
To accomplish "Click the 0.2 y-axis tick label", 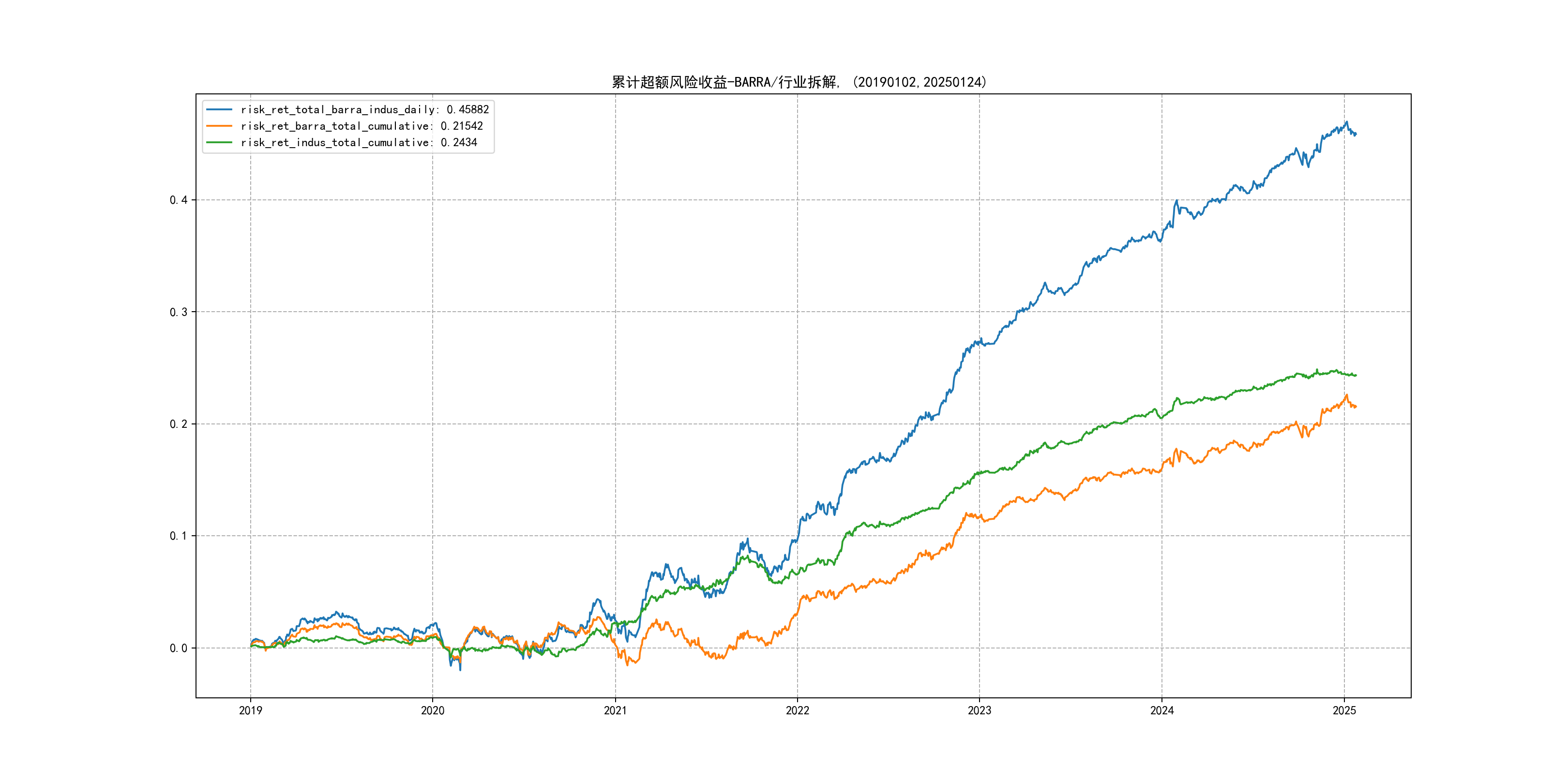I will tap(179, 424).
